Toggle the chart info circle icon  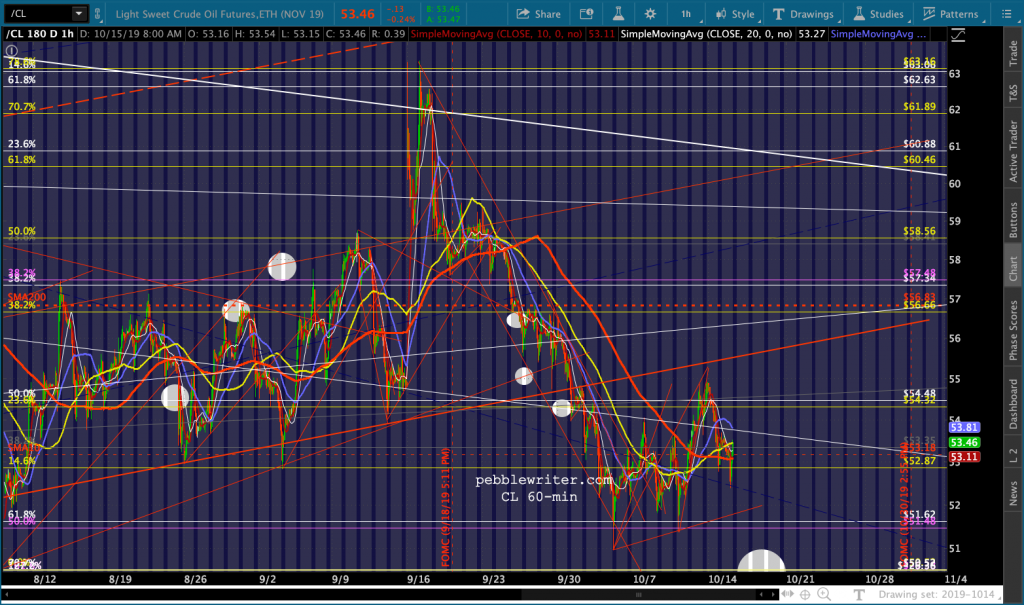[11, 50]
